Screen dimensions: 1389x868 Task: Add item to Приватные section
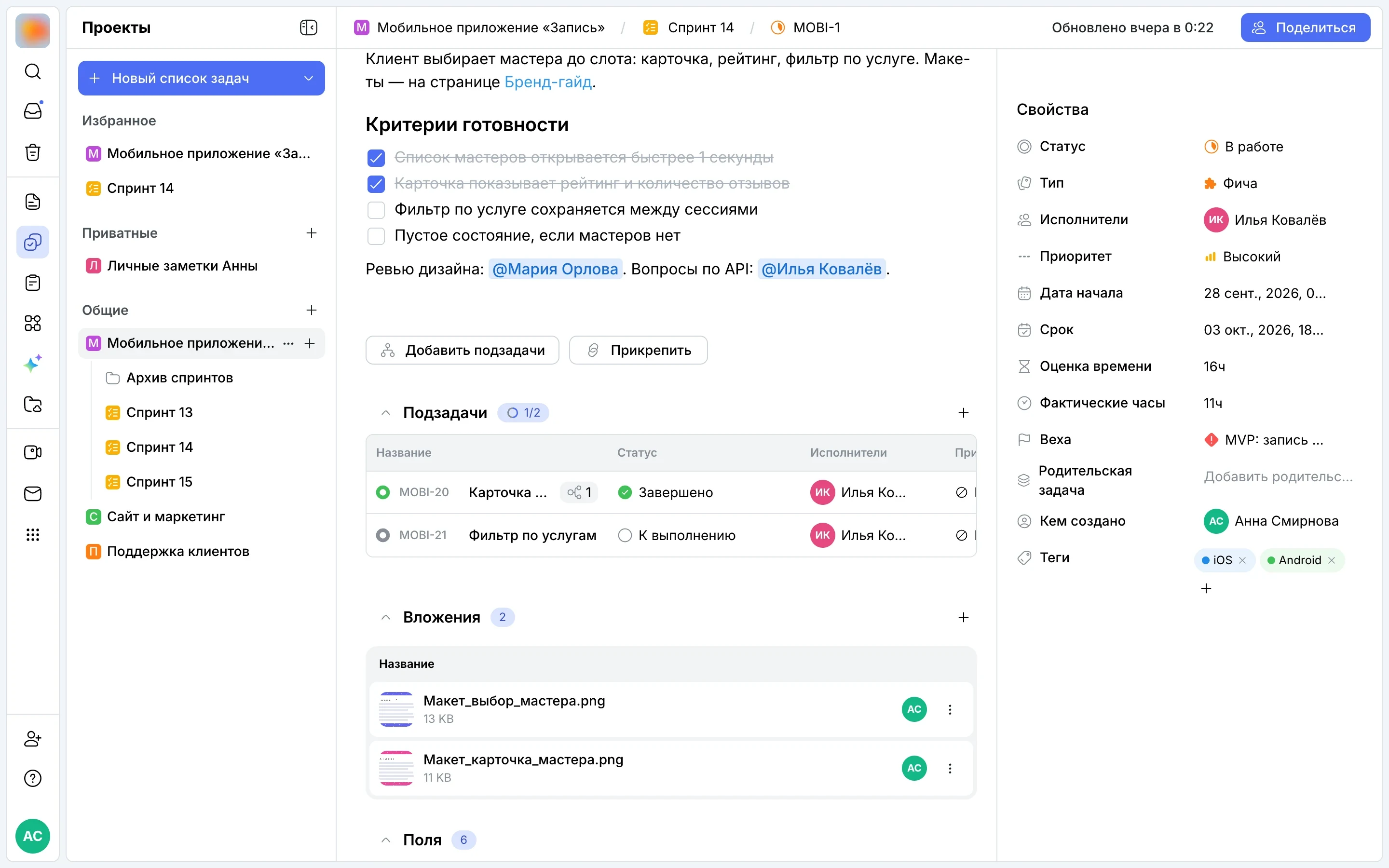311,233
